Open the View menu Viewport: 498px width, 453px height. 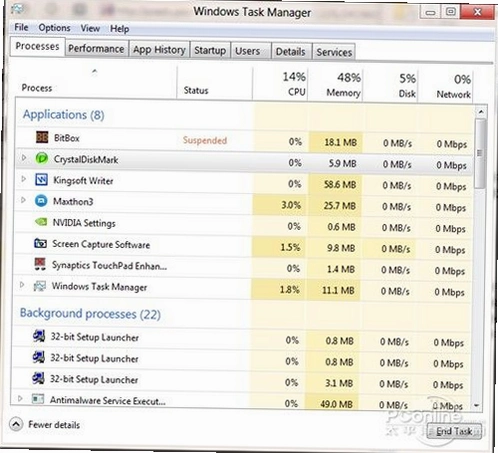90,28
